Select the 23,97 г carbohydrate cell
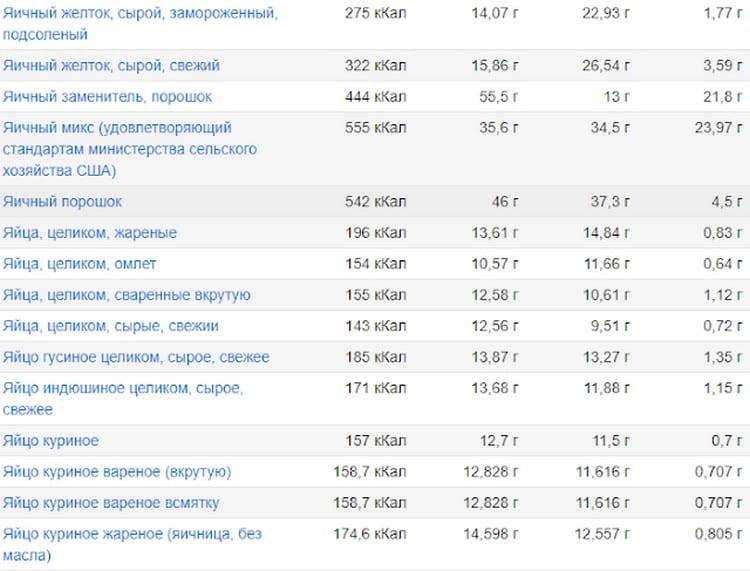The image size is (750, 571). pyautogui.click(x=718, y=128)
